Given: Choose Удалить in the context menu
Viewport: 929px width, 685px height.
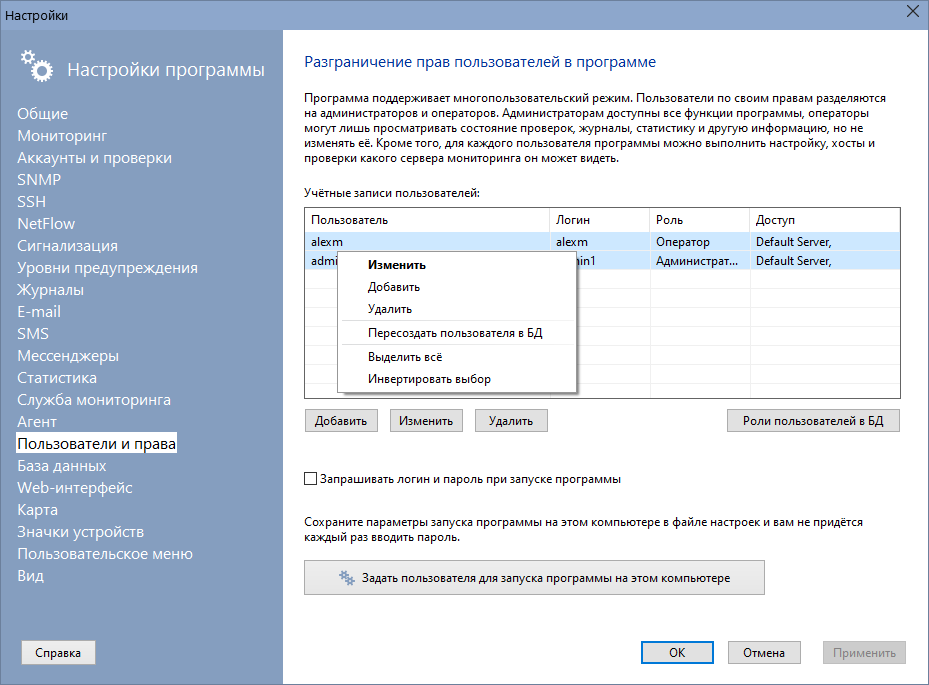Looking at the screenshot, I should point(389,309).
